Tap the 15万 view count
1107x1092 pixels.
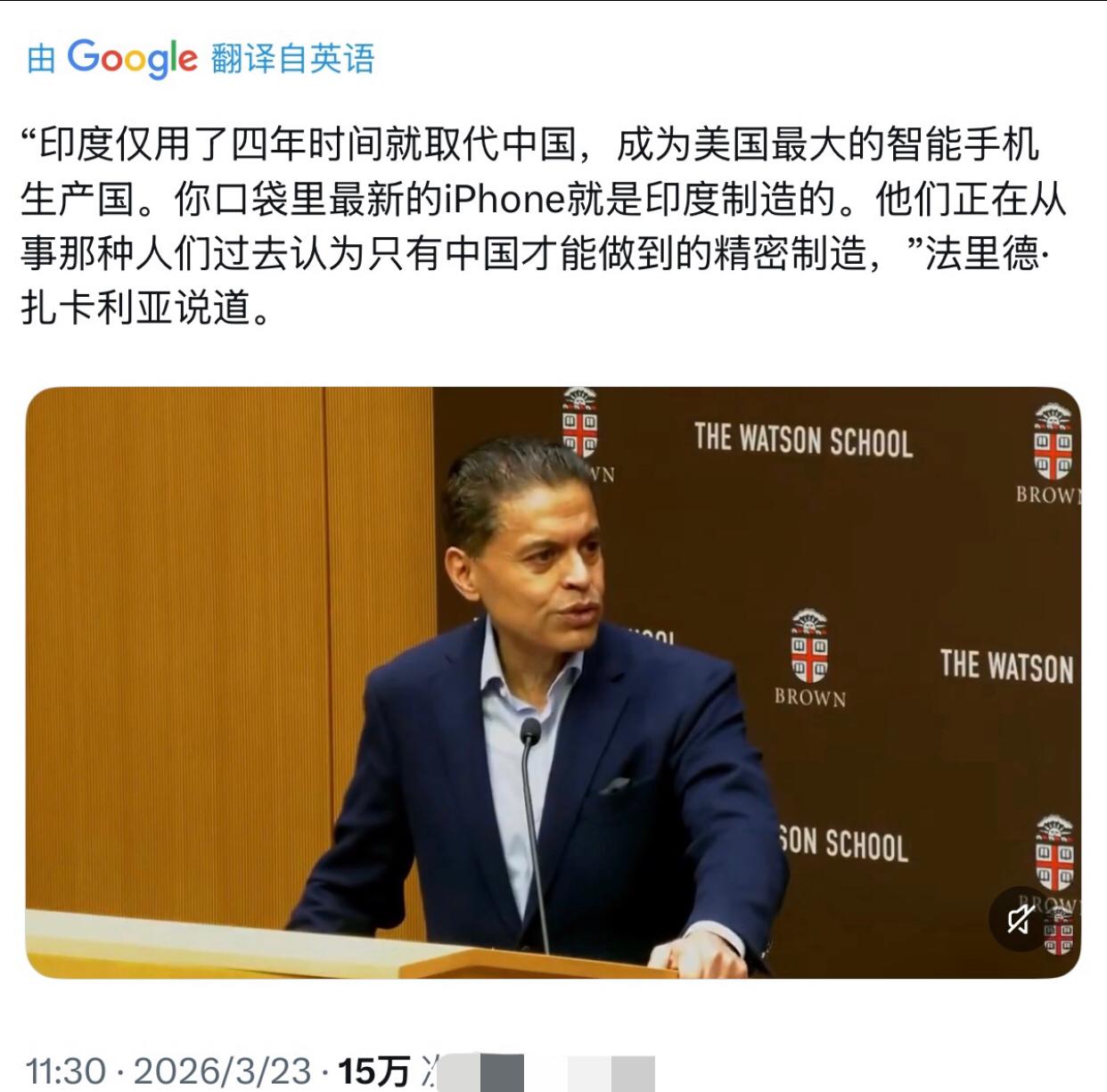pos(373,1071)
